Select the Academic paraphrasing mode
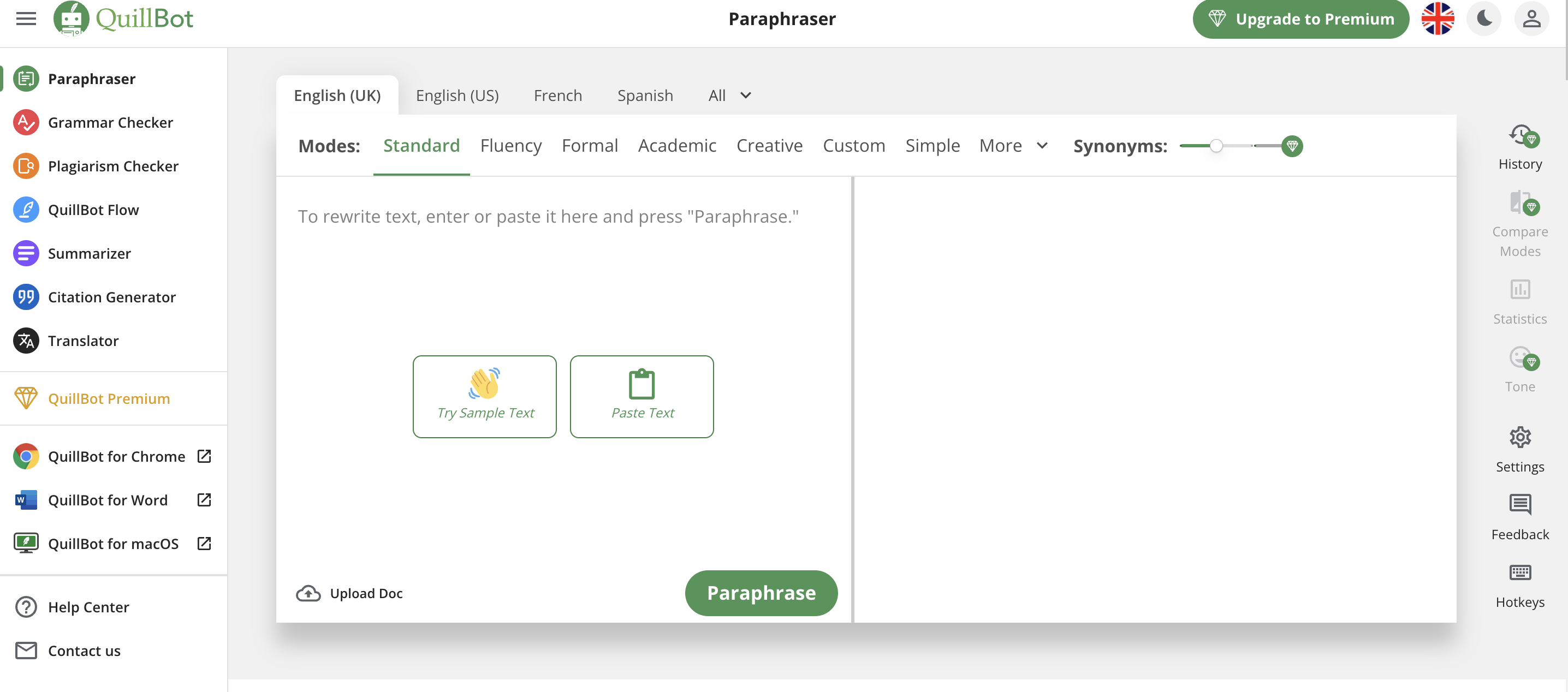This screenshot has height=692, width=1568. point(677,144)
